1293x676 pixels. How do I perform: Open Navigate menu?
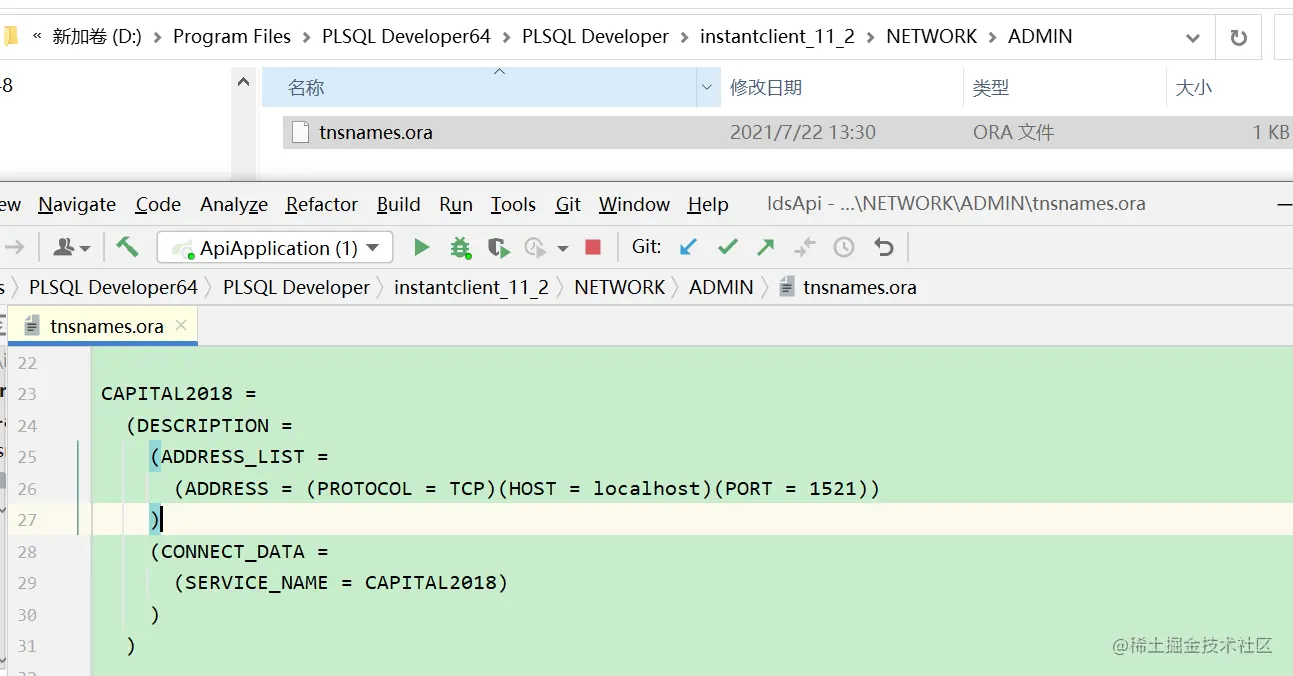[77, 204]
